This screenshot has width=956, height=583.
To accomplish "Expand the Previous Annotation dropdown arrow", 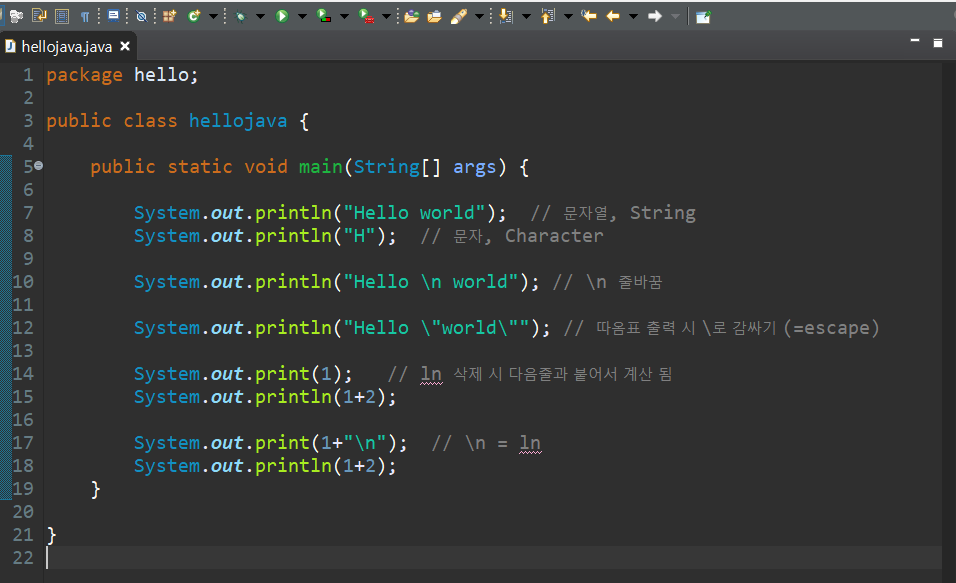I will coord(568,16).
